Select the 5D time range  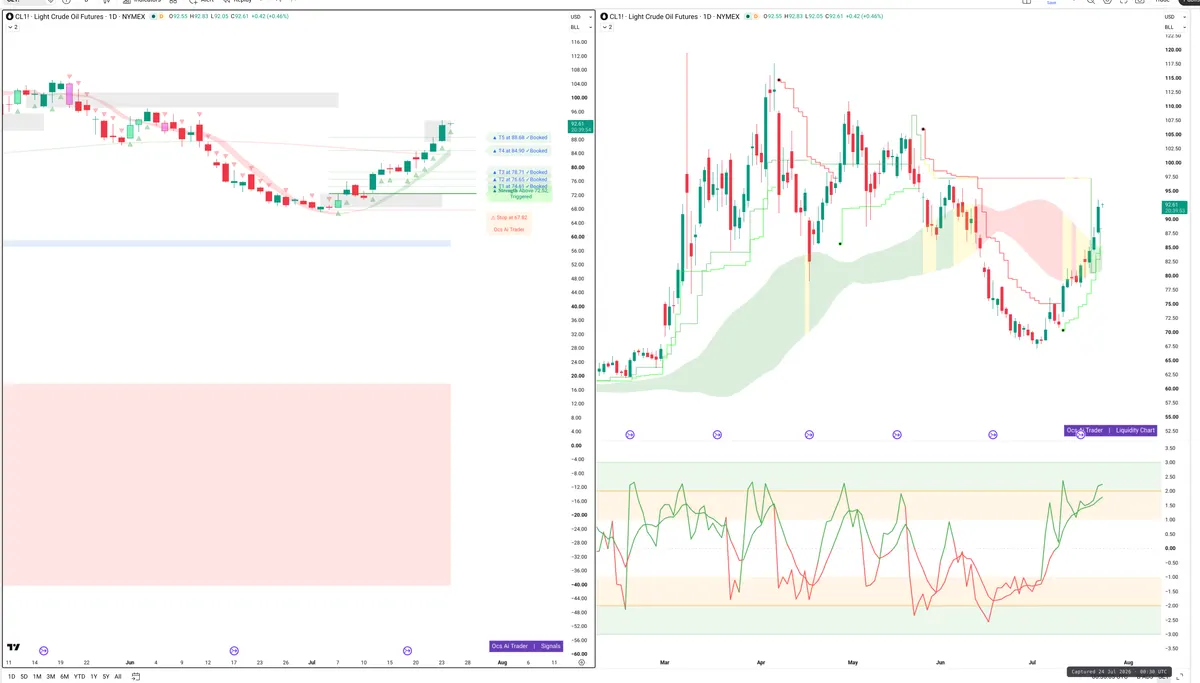(24, 677)
